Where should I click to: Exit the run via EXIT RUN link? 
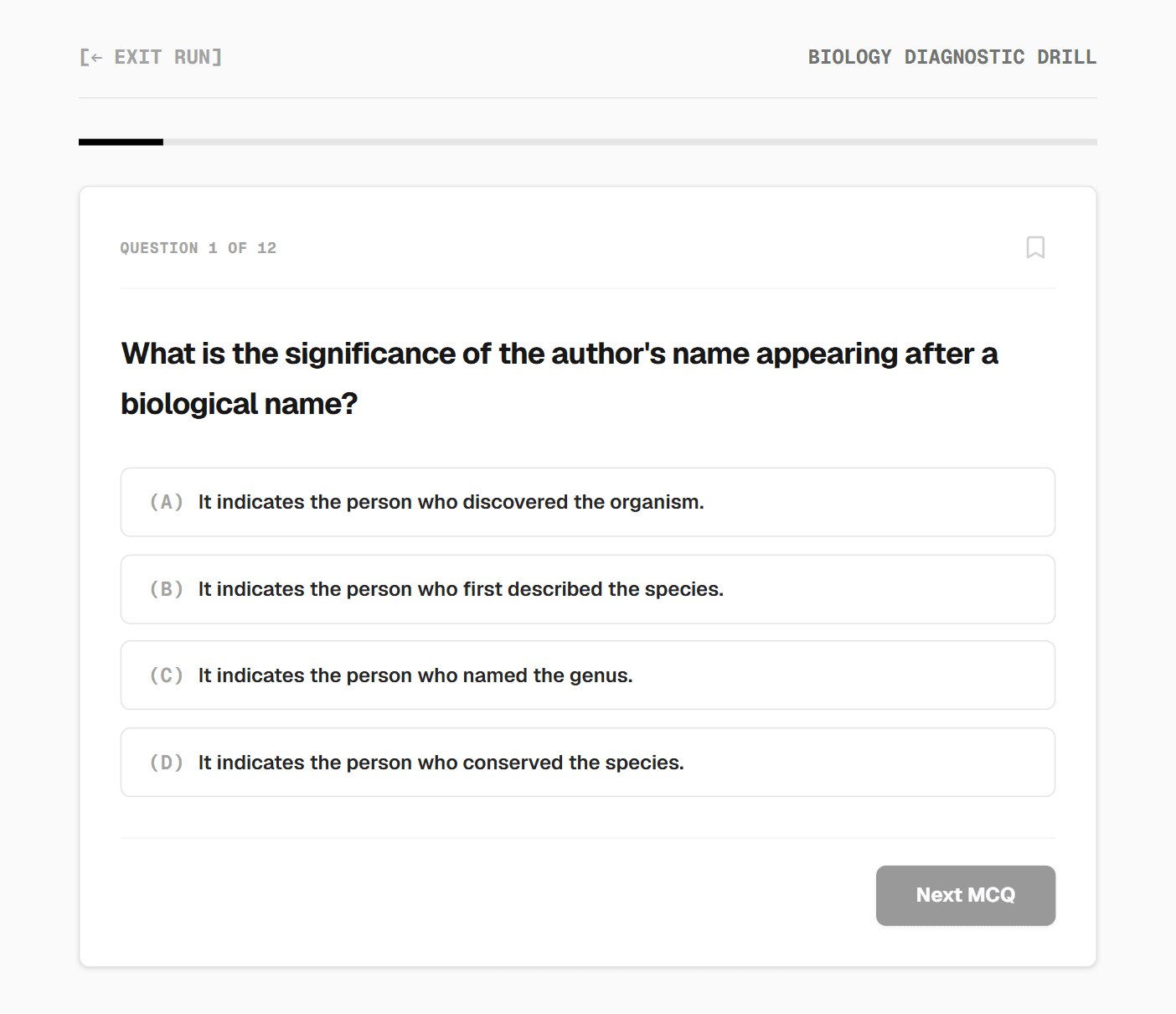151,57
